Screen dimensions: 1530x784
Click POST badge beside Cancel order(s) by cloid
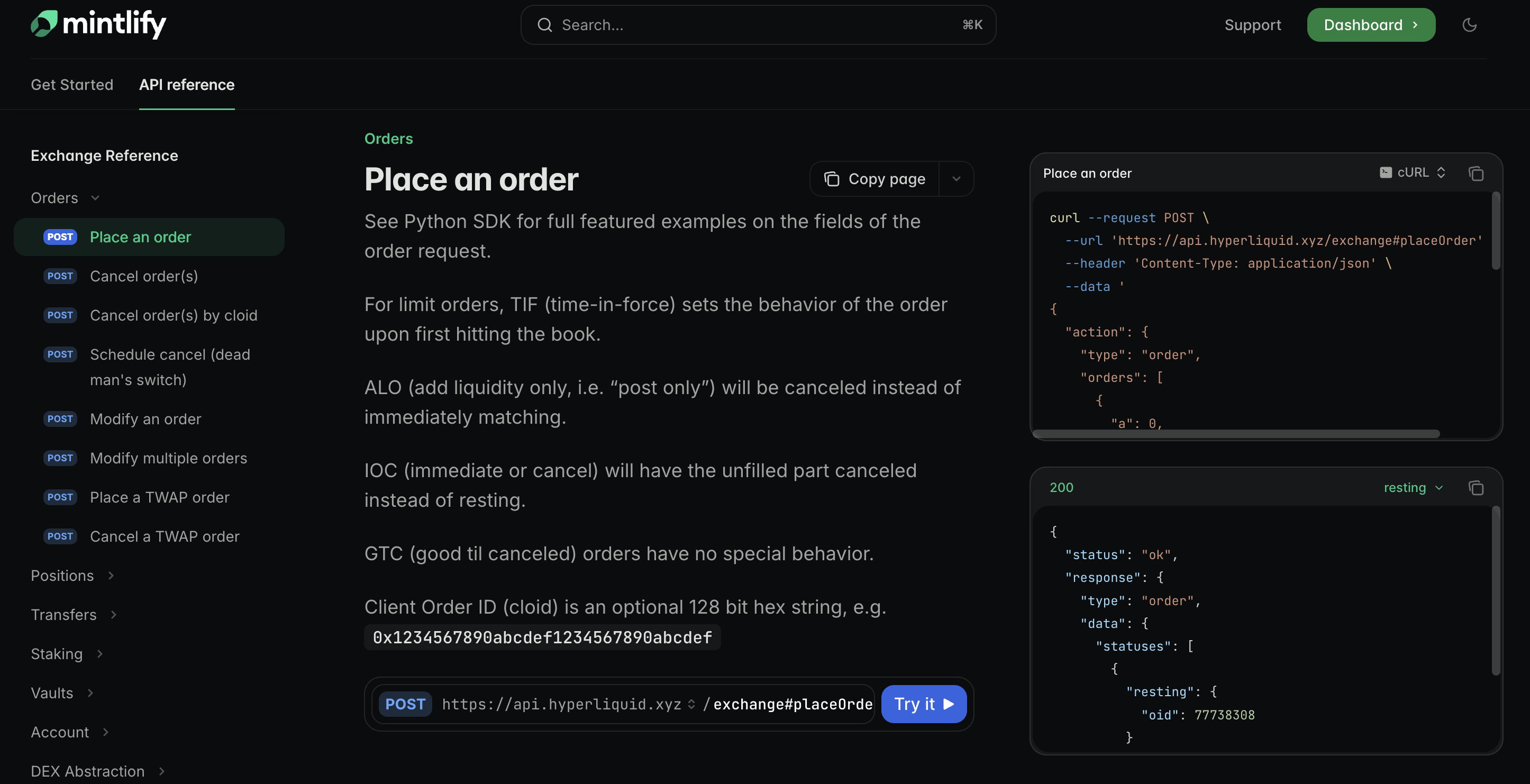coord(60,315)
